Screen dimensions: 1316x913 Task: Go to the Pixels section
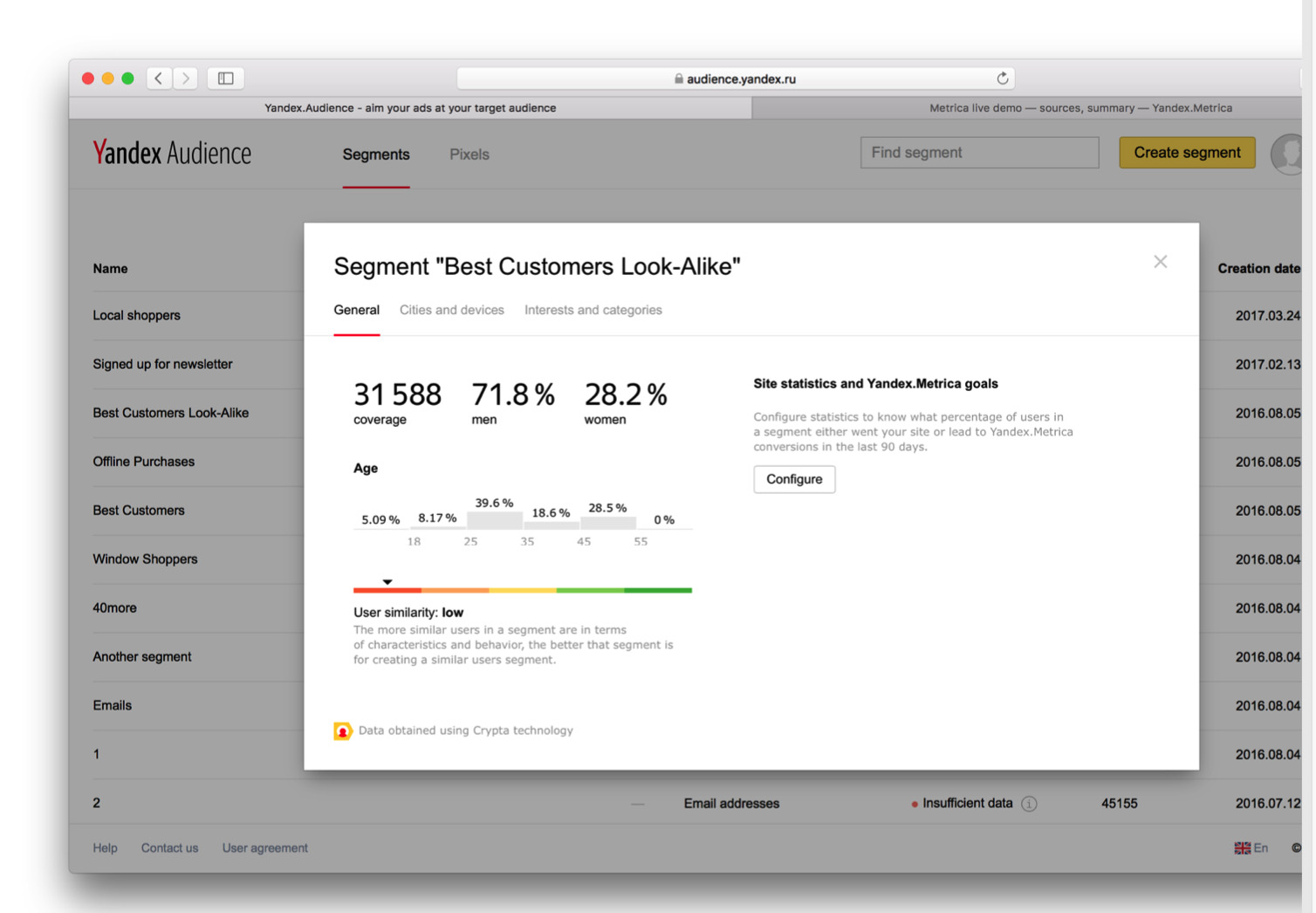[469, 154]
